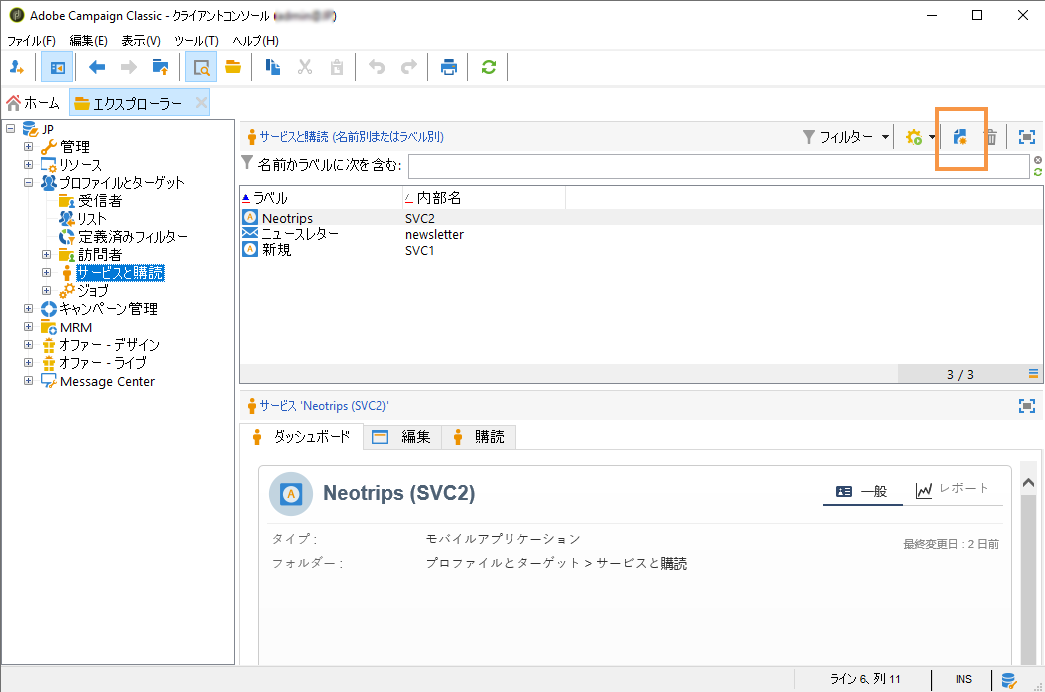
Task: Maximize the list panel with the expand icon
Action: tap(1027, 137)
